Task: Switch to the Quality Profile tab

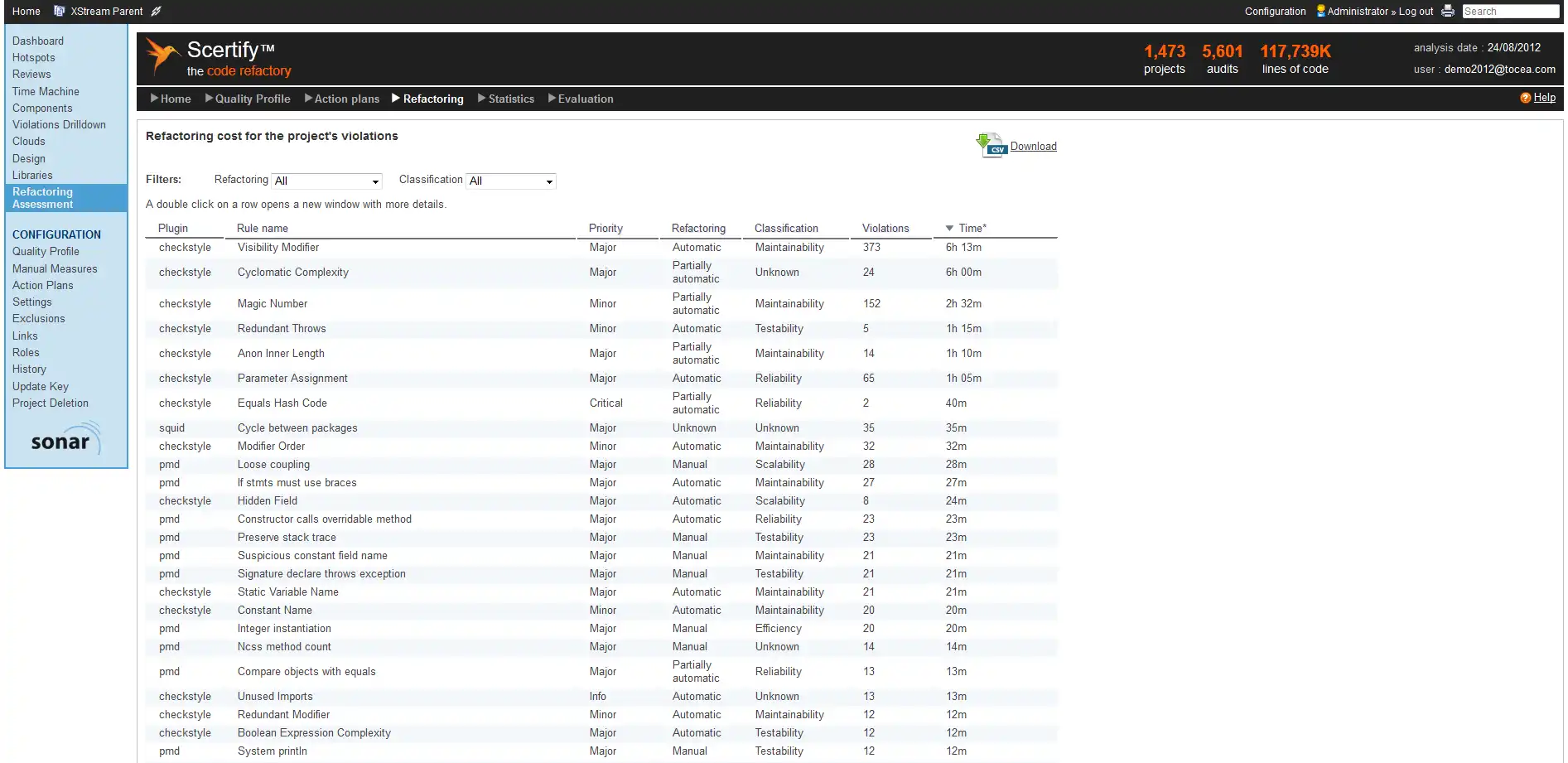Action: [x=248, y=99]
